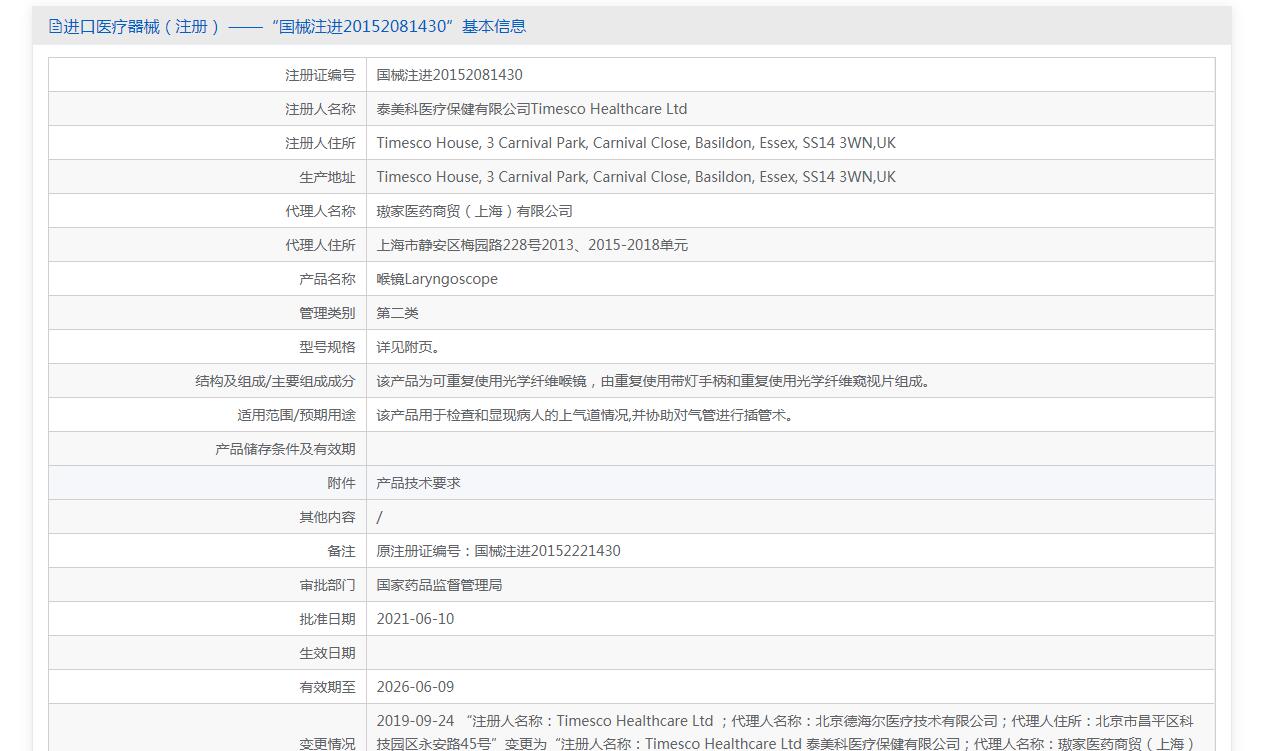1281x751 pixels.
Task: Click the 其他内容 row label
Action: 327,517
